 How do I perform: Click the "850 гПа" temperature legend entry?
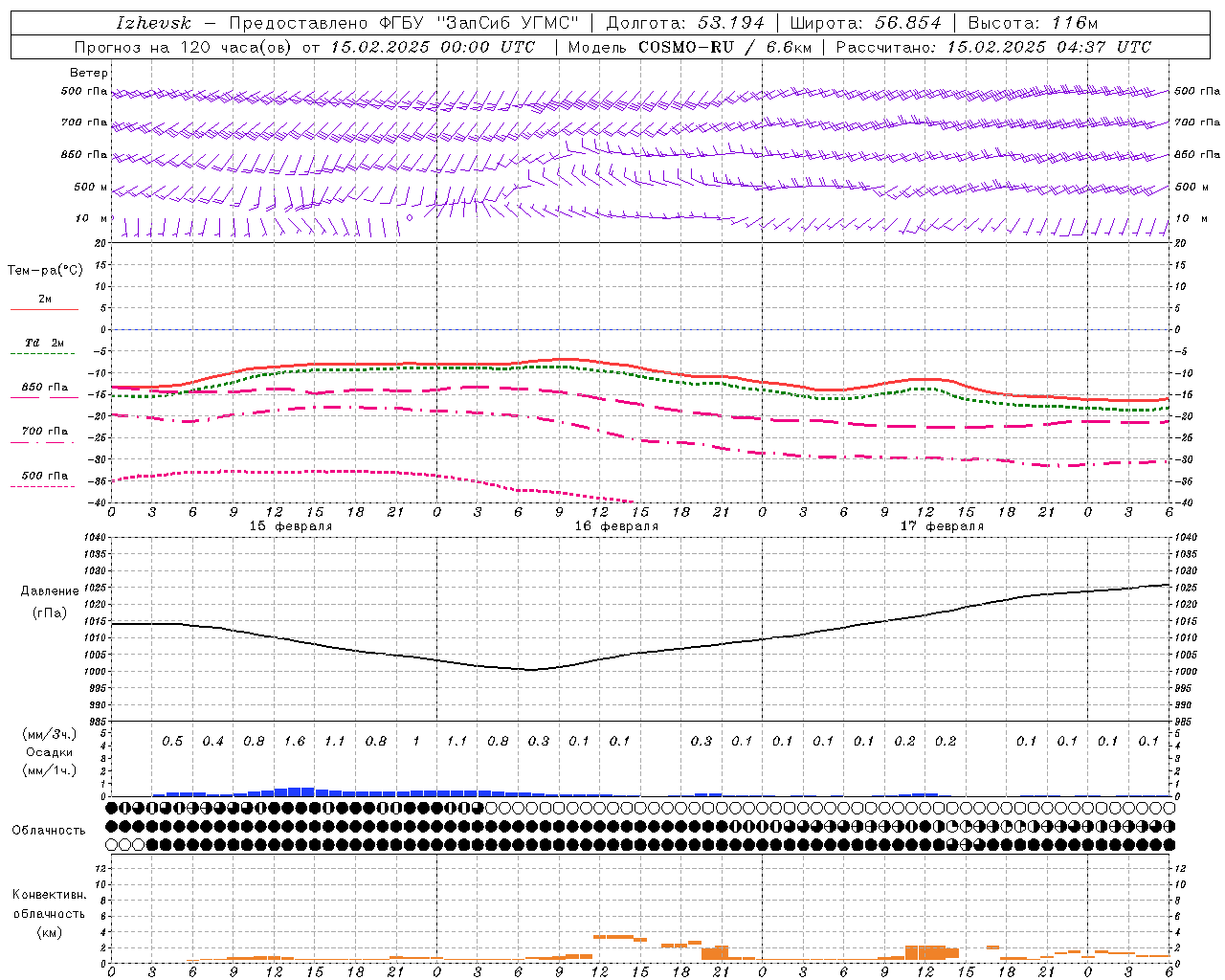tap(45, 388)
